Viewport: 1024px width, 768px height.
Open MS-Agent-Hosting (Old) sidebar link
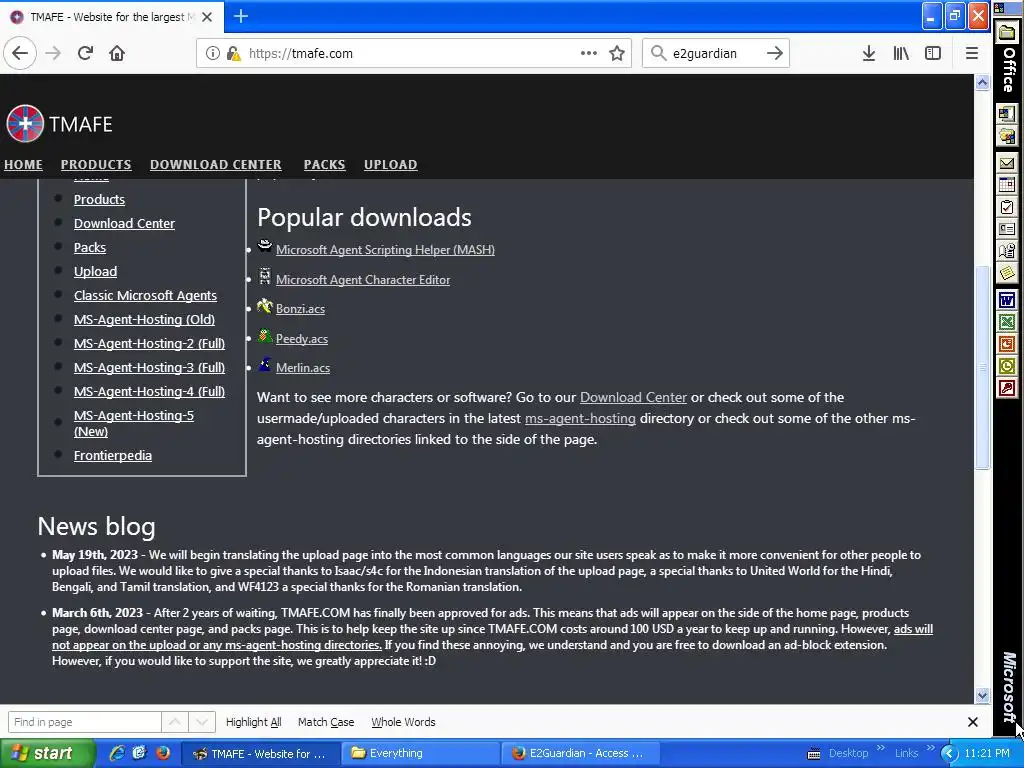coord(144,319)
